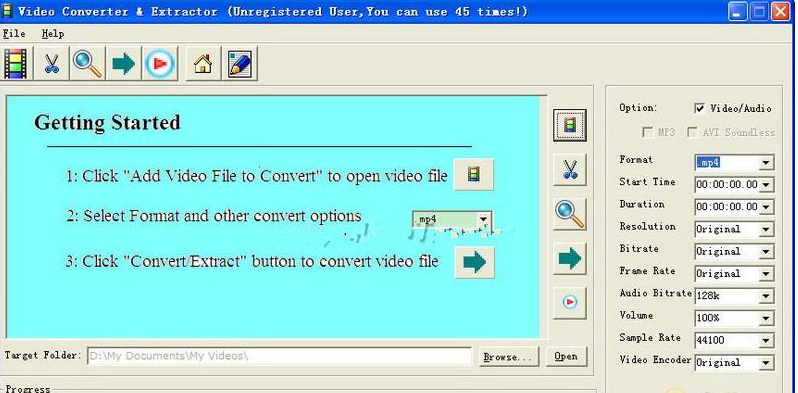The height and width of the screenshot is (393, 798).
Task: Close the Video Converter window
Action: [780, 11]
